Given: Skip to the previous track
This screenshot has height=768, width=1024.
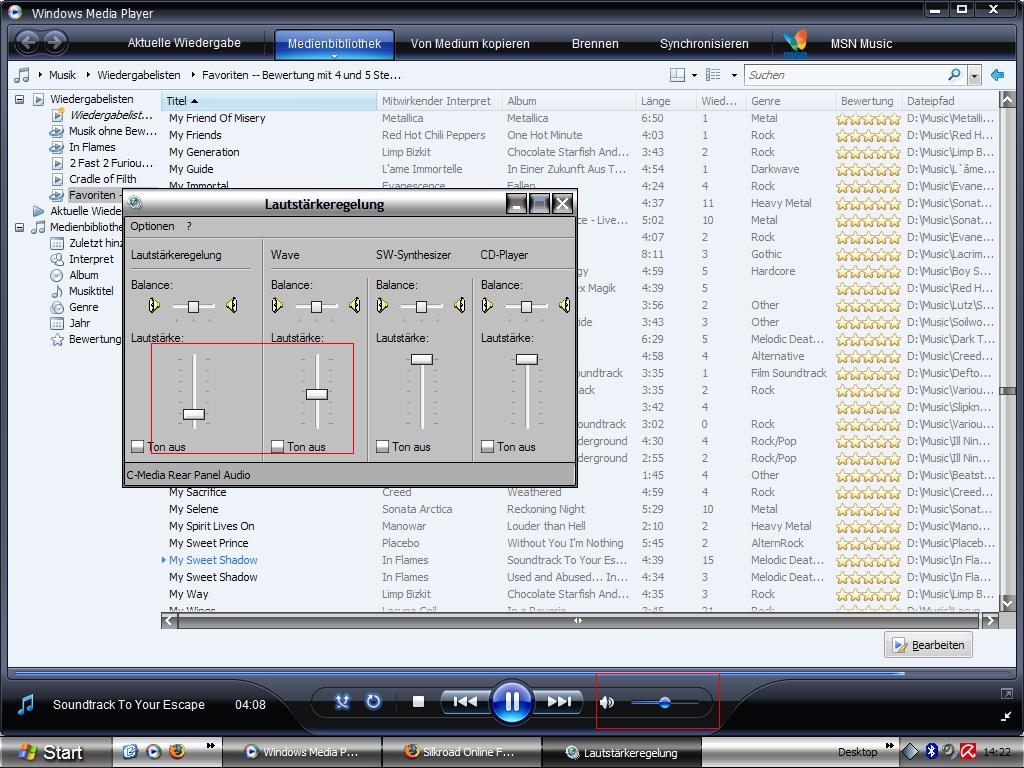Looking at the screenshot, I should [464, 702].
